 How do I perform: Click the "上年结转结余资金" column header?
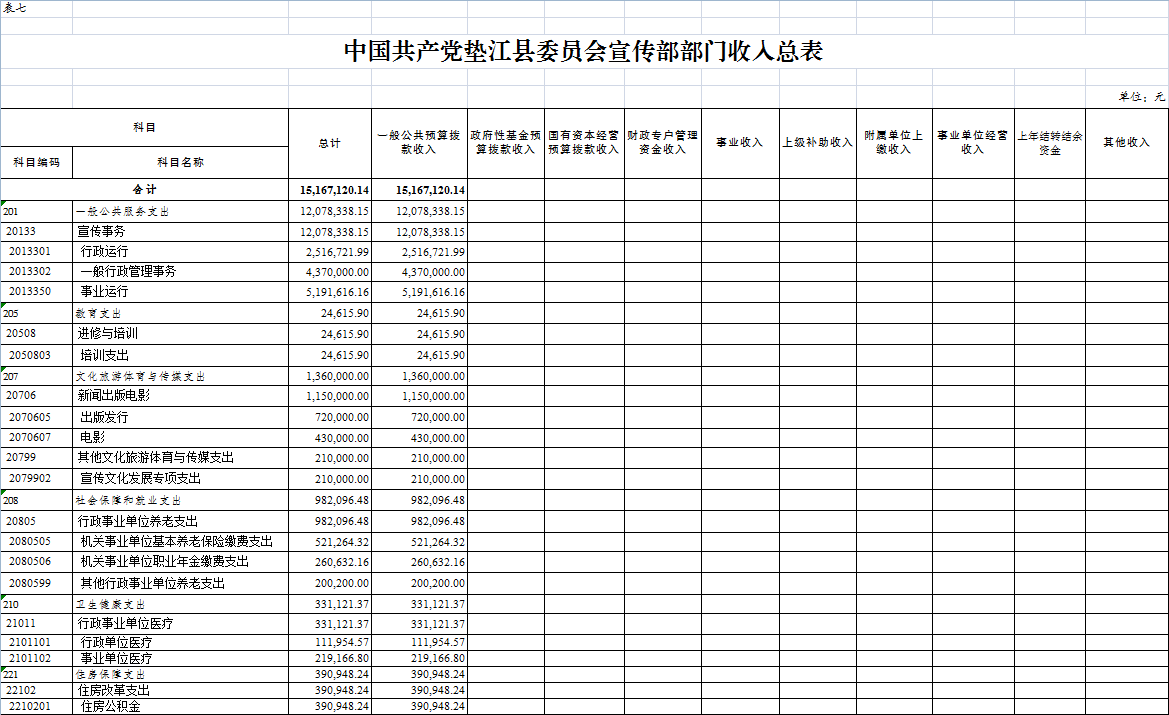(x=1050, y=143)
